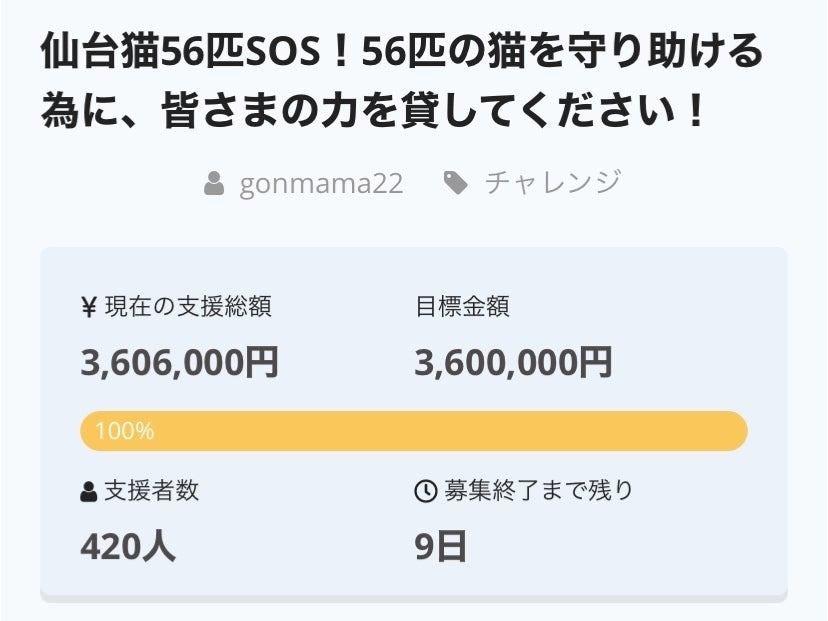Click the yen icon next to 現在の支援総額
This screenshot has height=621, width=828.
pyautogui.click(x=88, y=308)
